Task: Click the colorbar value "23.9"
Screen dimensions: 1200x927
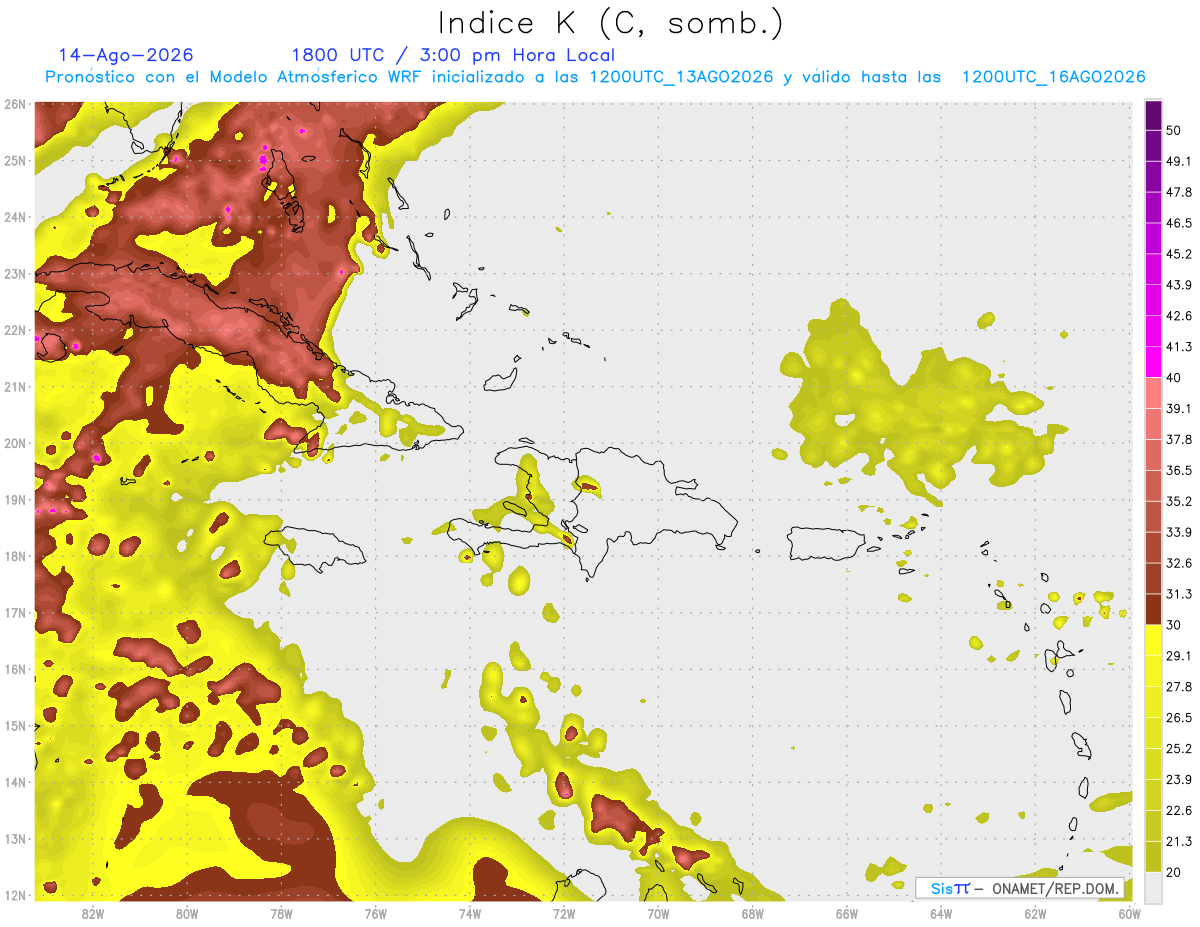Action: (1179, 780)
